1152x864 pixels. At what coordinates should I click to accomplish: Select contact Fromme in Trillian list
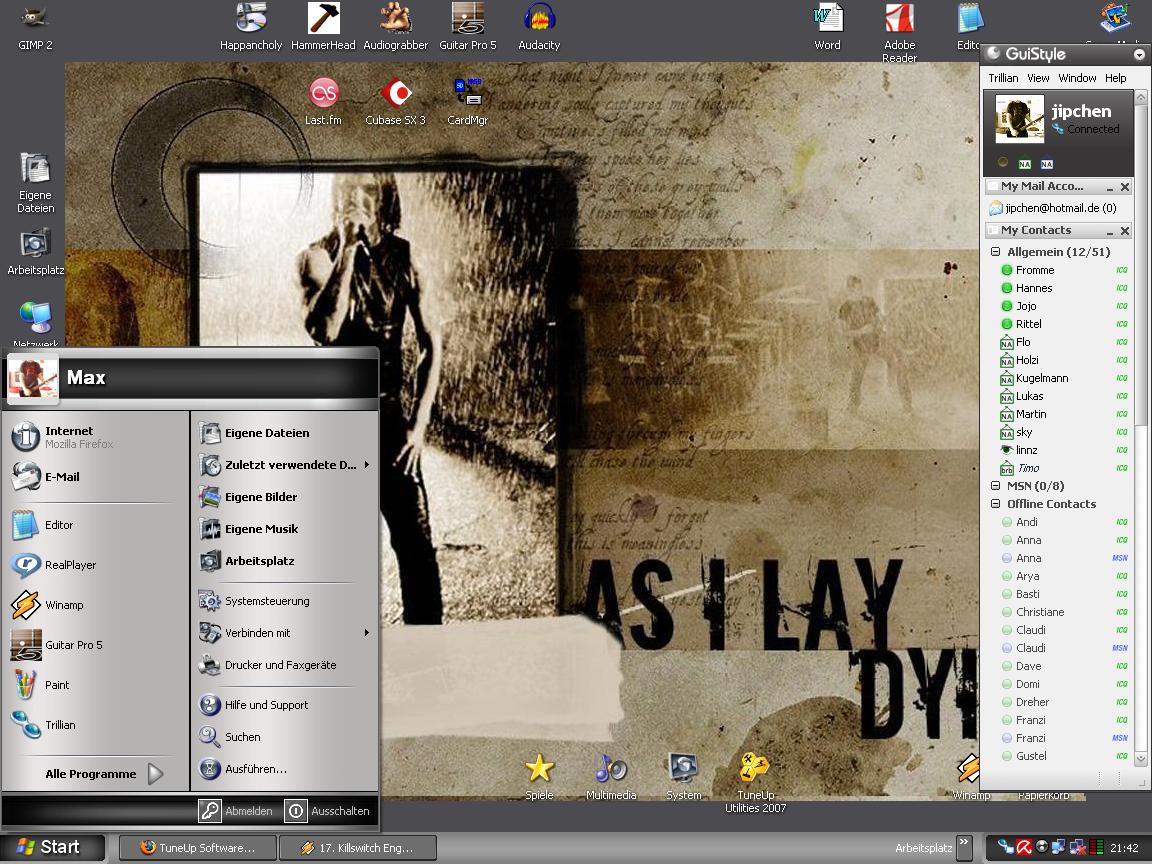pyautogui.click(x=1034, y=270)
